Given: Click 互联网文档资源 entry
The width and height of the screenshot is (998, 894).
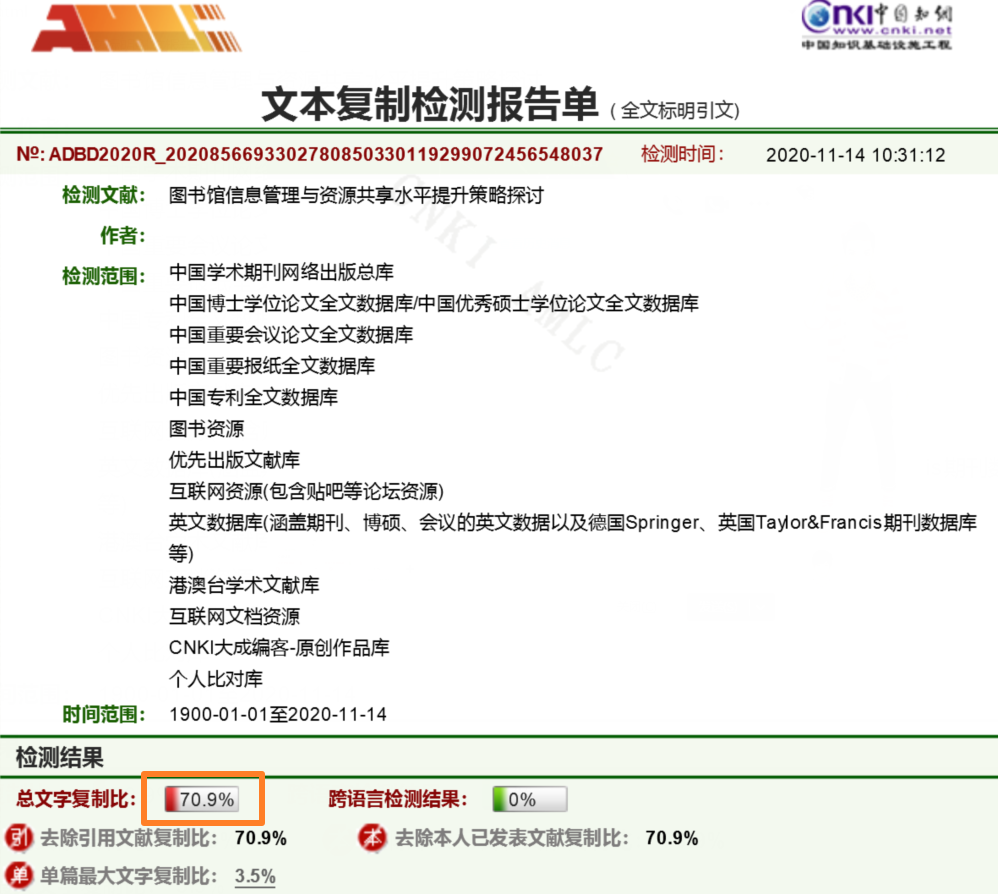Looking at the screenshot, I should 234,616.
